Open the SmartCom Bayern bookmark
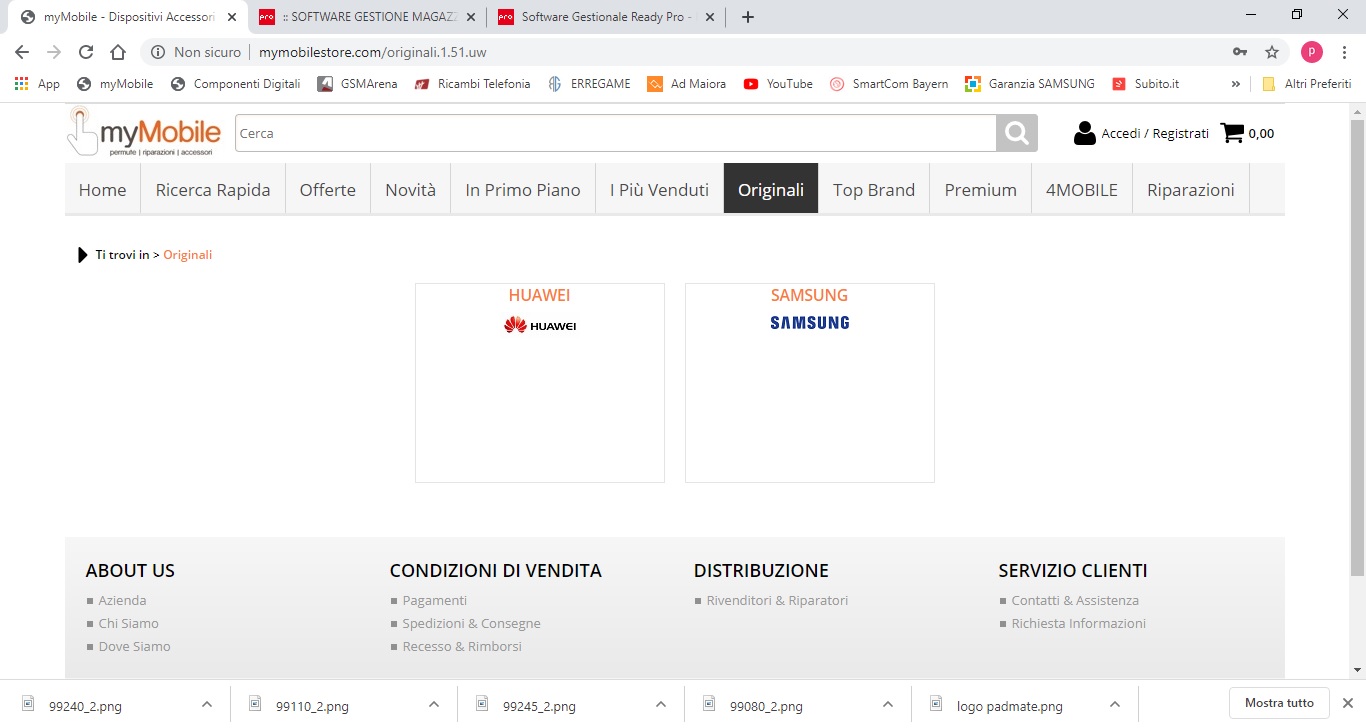This screenshot has width=1366, height=728. (889, 84)
